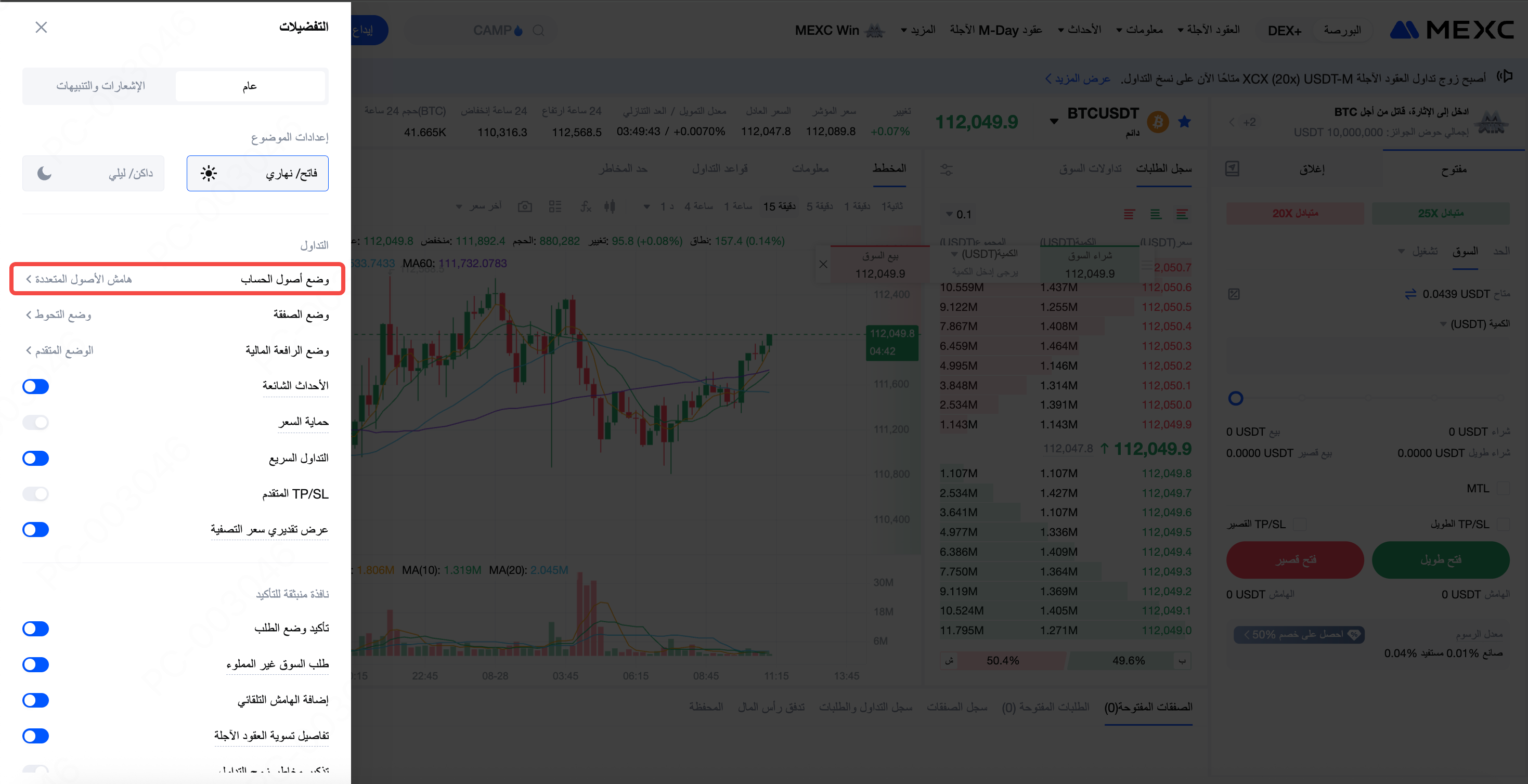Toggle TP/SL المتقدم switch
The width and height of the screenshot is (1528, 784).
coord(35,494)
